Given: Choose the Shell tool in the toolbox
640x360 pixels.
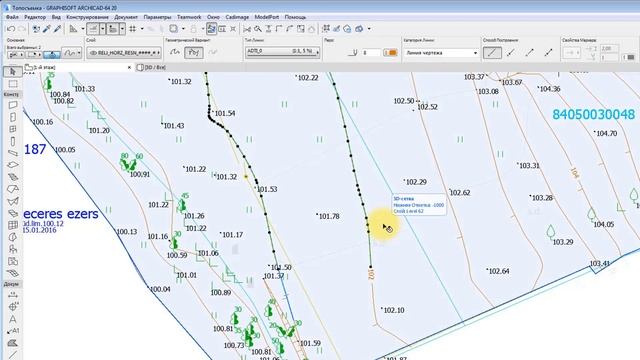Looking at the screenshot, I should [13, 201].
